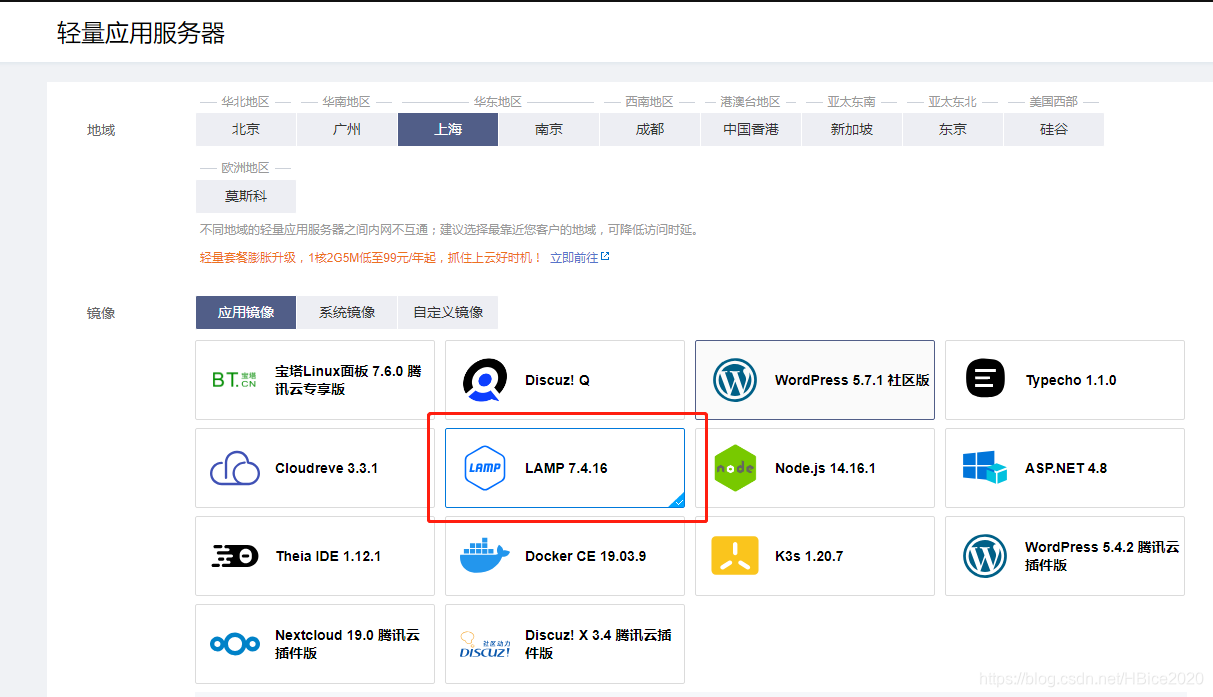Choose Nextcloud 19.0 腾讯云插件版 name
Screen dimensions: 1213x697
tap(347, 644)
